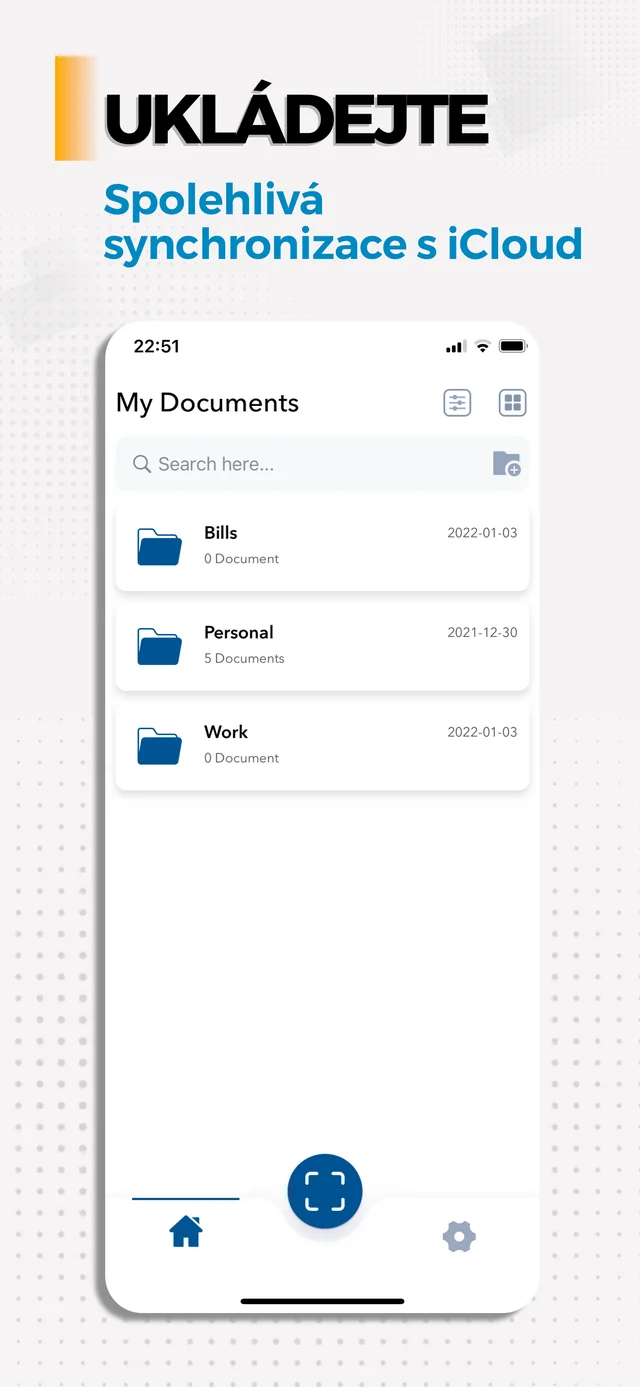Screen dimensions: 640x1387
Task: Select the Bills folder name
Action: (221, 533)
